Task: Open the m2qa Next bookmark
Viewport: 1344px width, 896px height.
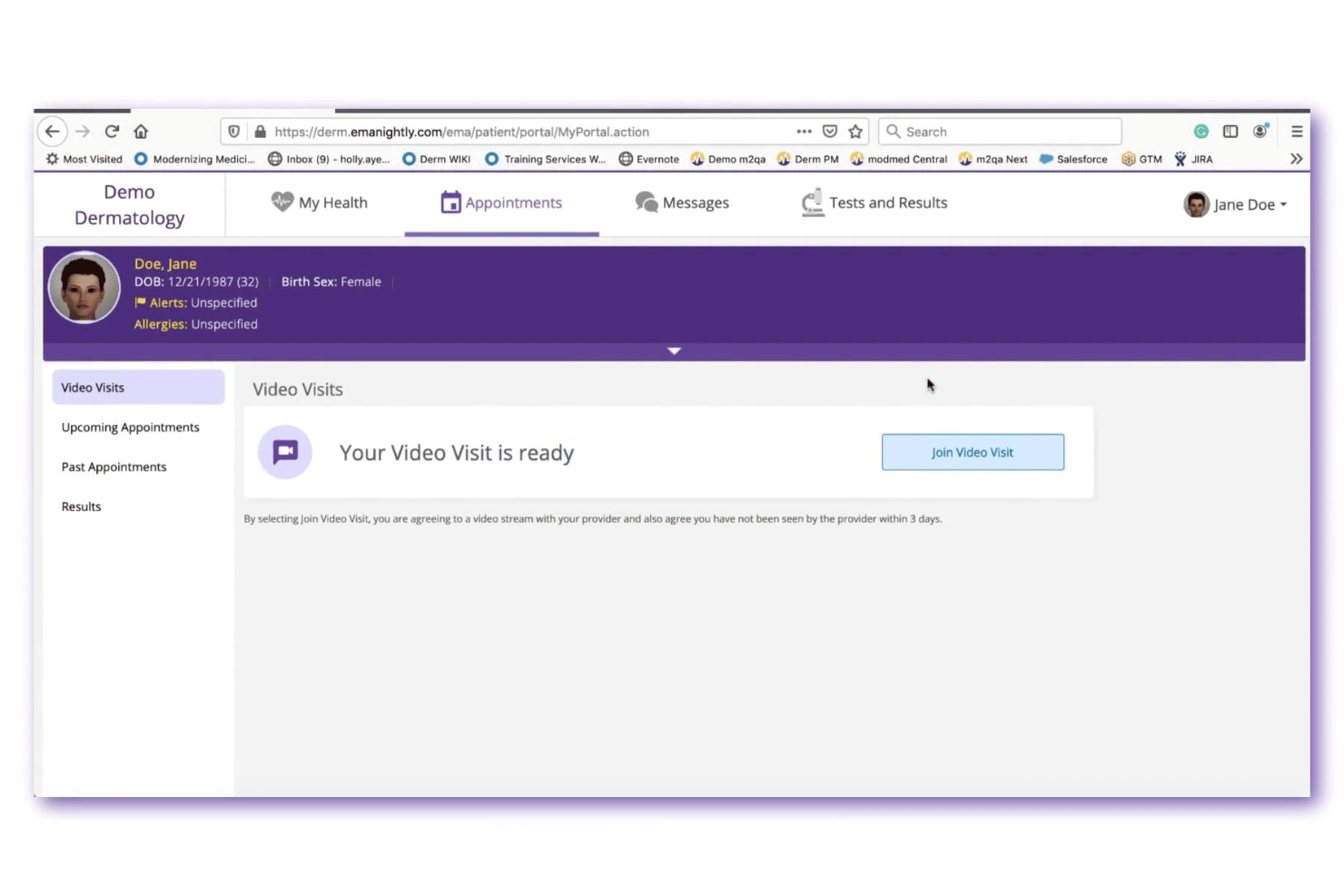Action: pos(993,159)
